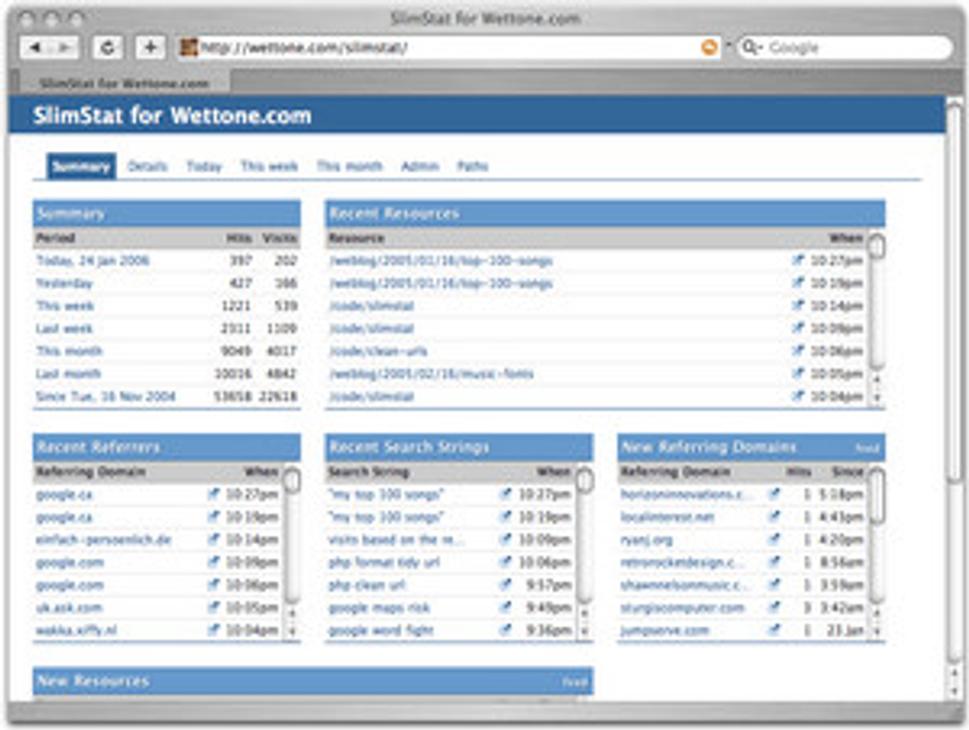Screen dimensions: 969x730
Task: Go forward with the browser forward arrow
Action: point(65,48)
